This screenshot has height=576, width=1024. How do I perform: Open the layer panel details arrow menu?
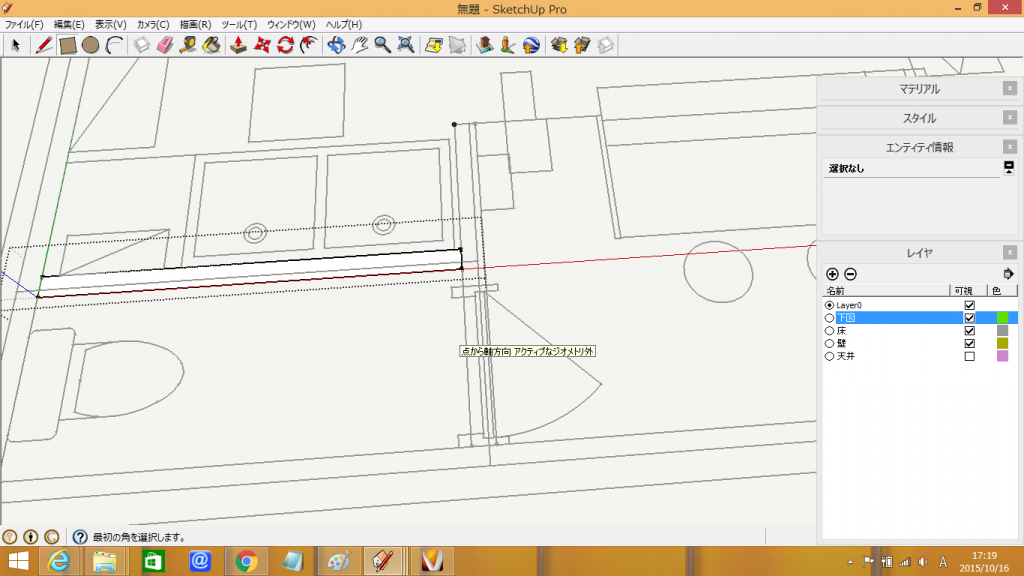tap(1008, 274)
